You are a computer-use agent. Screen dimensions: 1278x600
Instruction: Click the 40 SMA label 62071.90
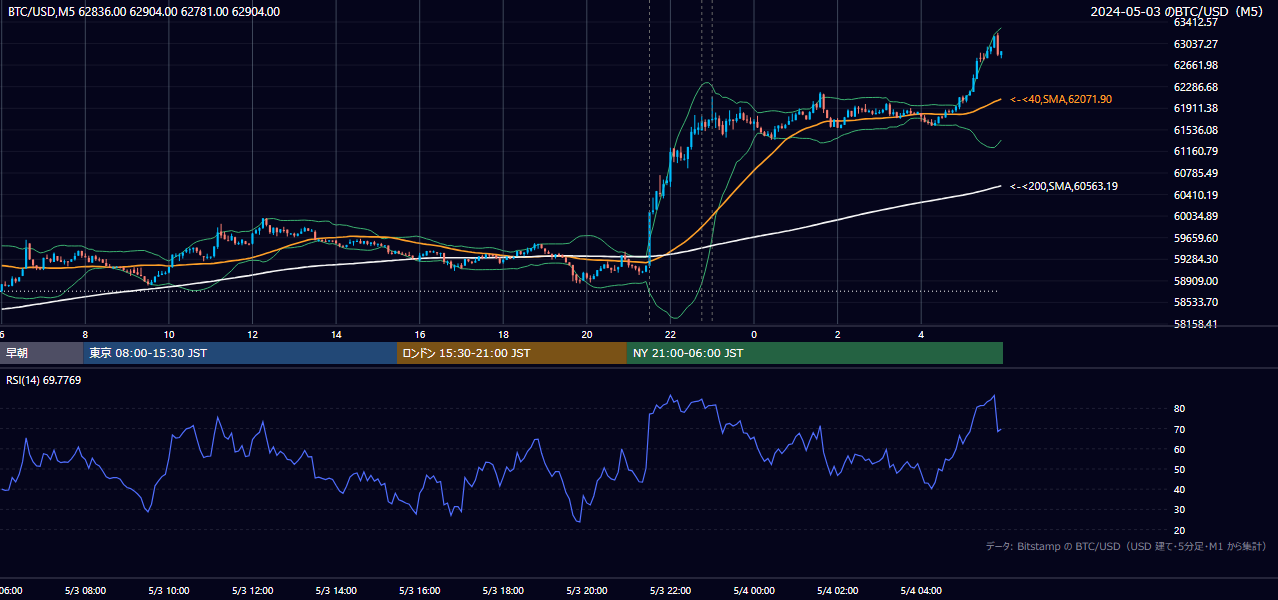click(x=1061, y=99)
